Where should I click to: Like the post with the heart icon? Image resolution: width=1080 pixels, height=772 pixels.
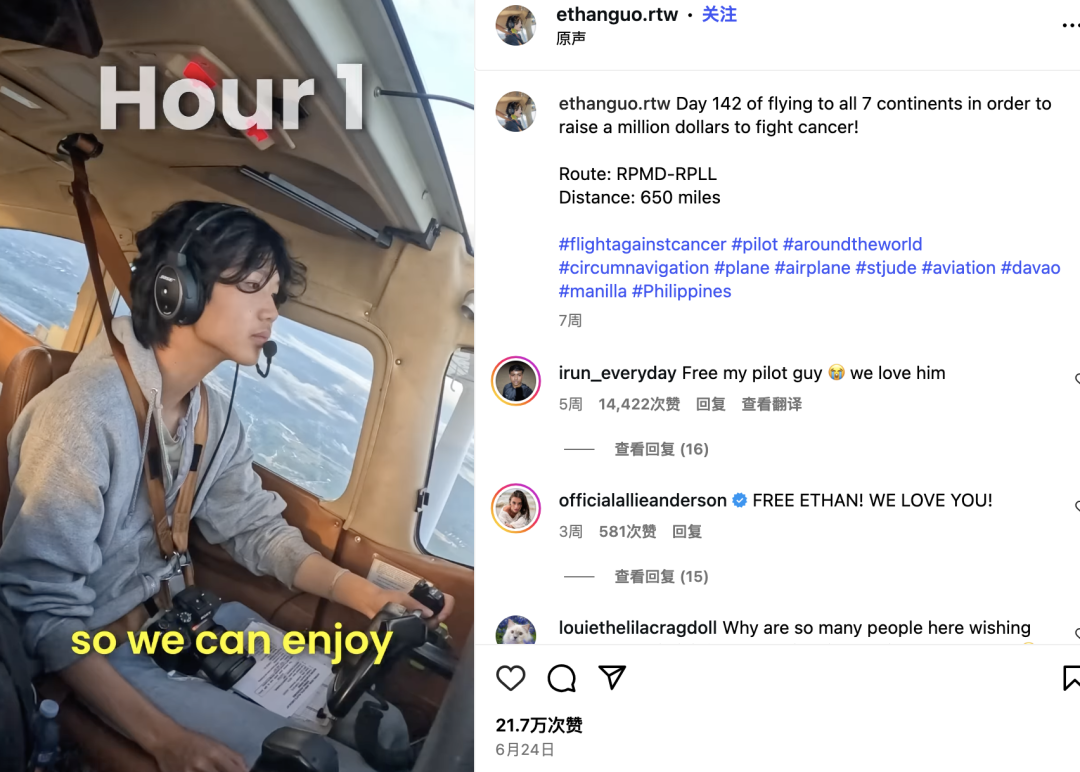510,678
